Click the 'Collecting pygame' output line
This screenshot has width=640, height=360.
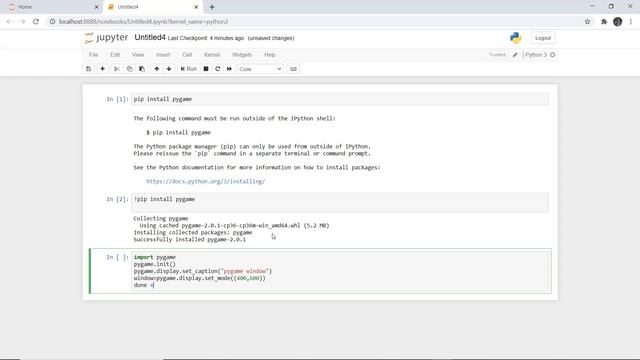[x=161, y=218]
